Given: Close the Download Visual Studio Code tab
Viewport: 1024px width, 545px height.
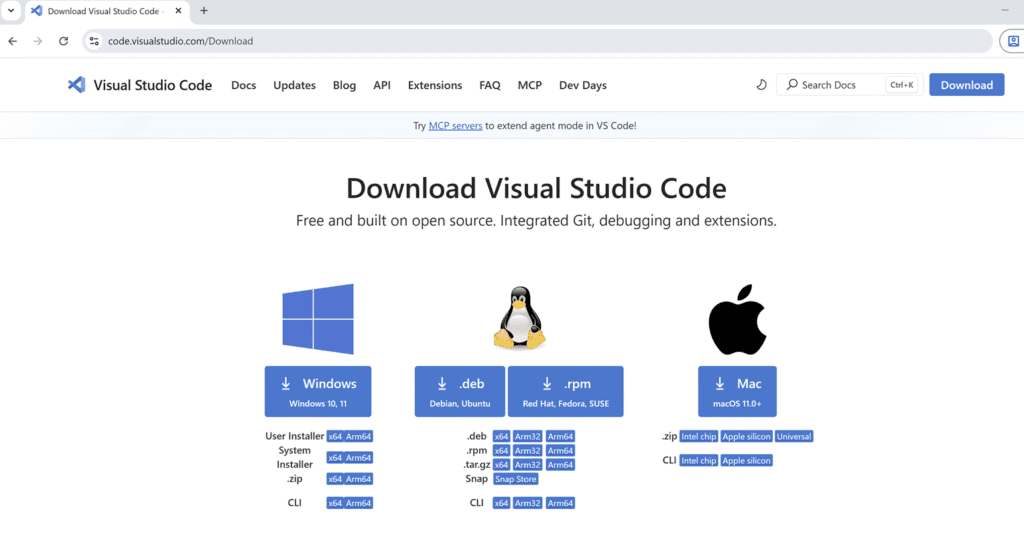Looking at the screenshot, I should pyautogui.click(x=178, y=10).
